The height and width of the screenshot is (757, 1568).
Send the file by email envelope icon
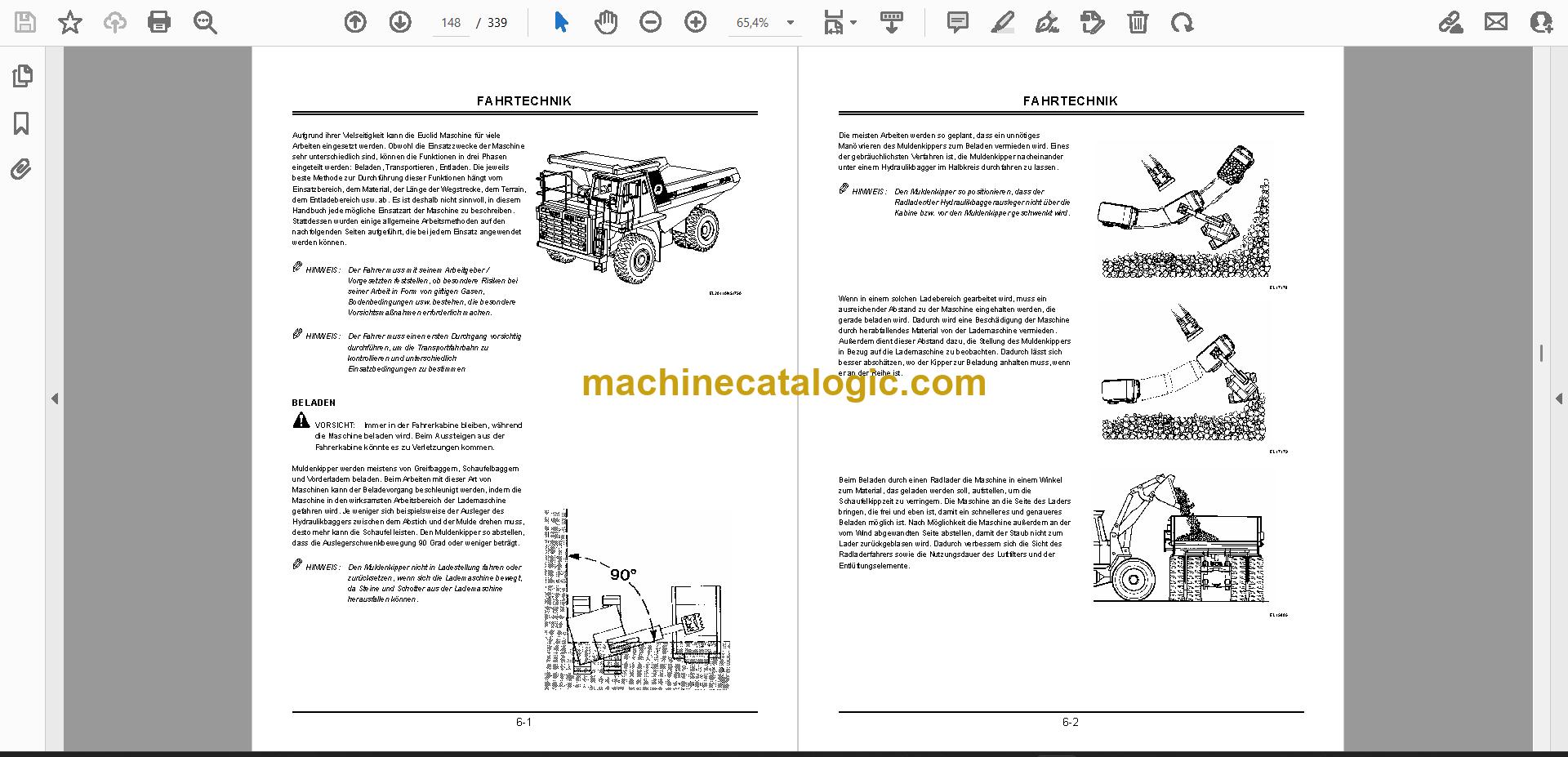[1496, 22]
